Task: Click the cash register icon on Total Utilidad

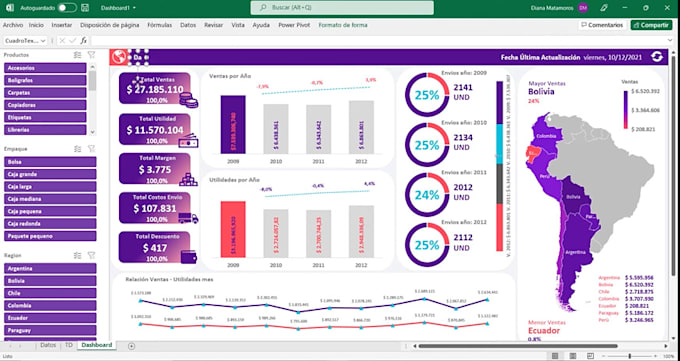Action: (189, 141)
